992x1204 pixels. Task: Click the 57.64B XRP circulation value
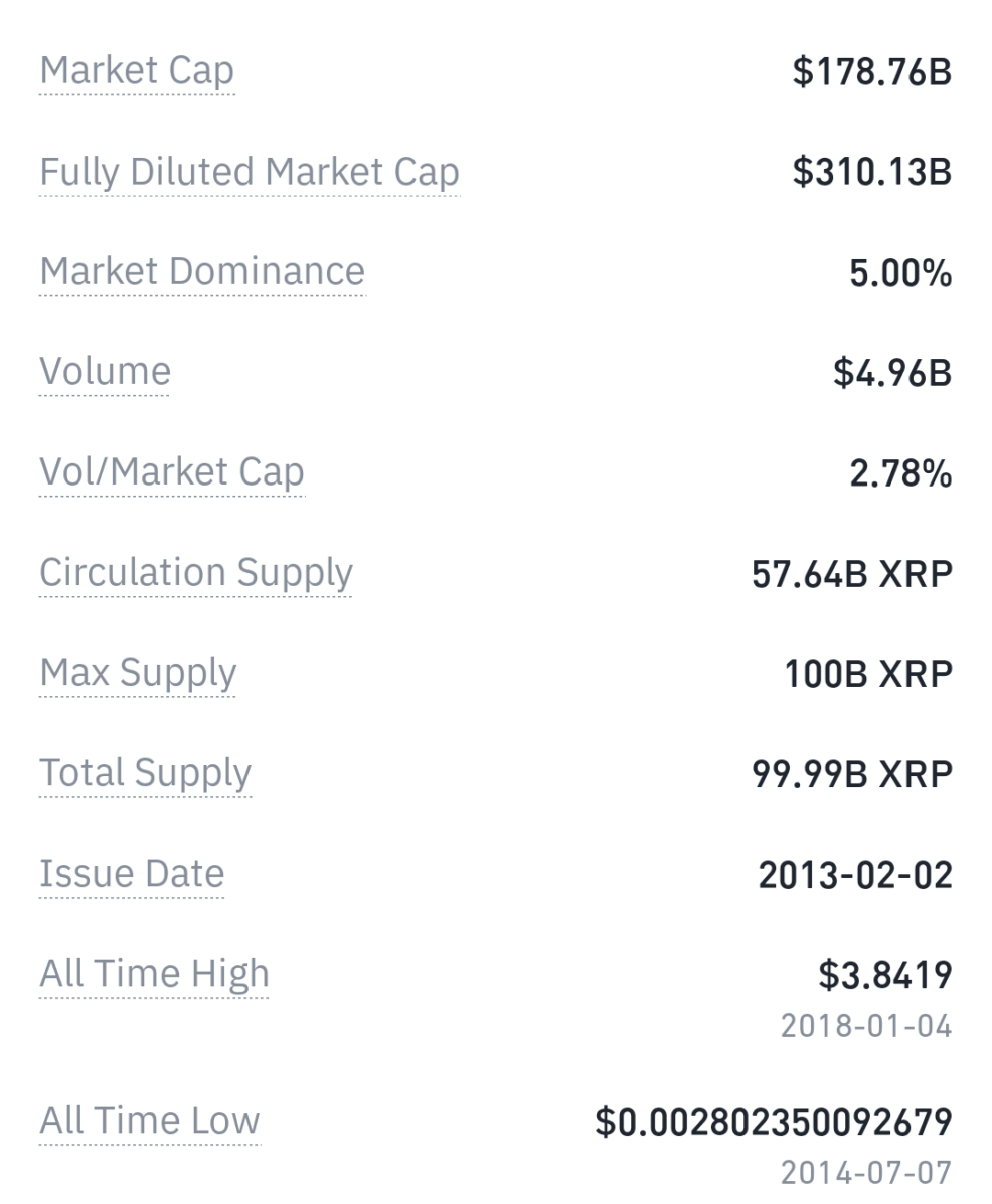coord(852,574)
